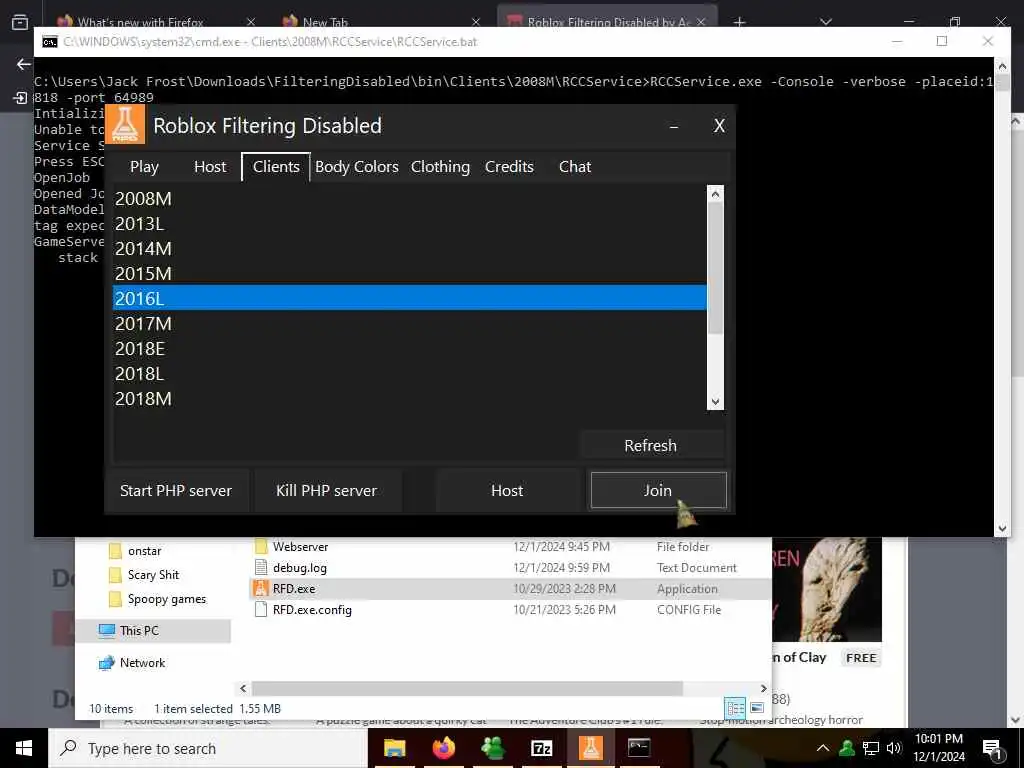Click cmd window scroll up arrow
Viewport: 1024px width, 768px height.
[1002, 65]
